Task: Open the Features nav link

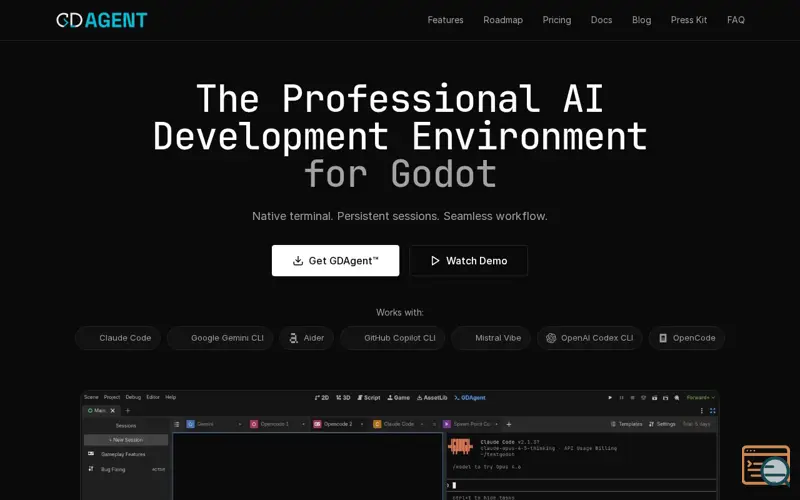Action: (445, 20)
